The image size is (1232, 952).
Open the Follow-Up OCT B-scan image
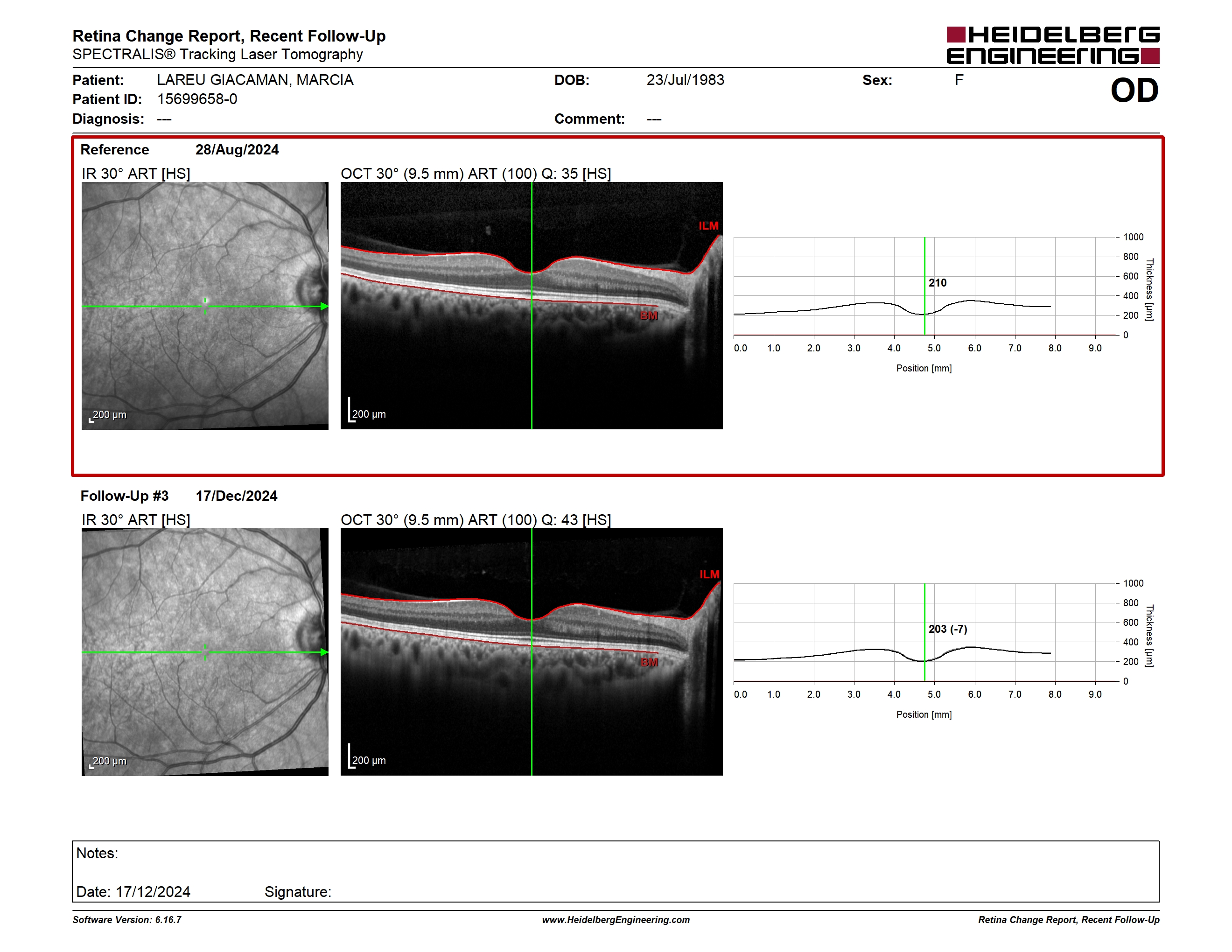click(532, 652)
